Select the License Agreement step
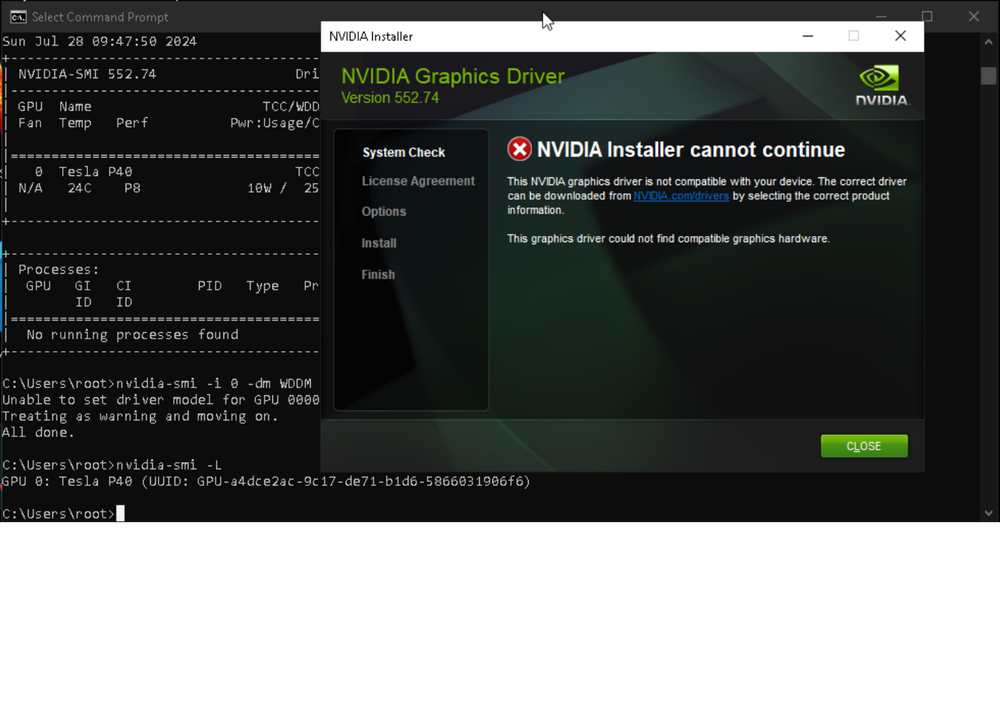The width and height of the screenshot is (1000, 710). click(418, 181)
